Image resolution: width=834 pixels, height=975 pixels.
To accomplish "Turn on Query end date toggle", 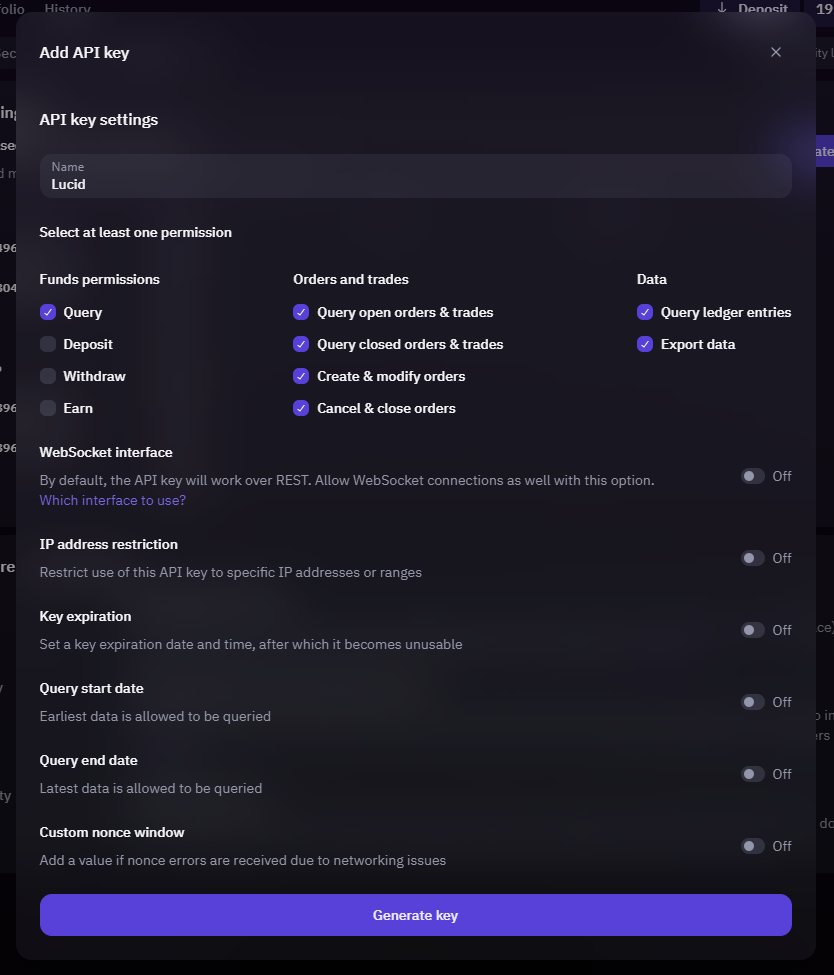I will (x=752, y=774).
